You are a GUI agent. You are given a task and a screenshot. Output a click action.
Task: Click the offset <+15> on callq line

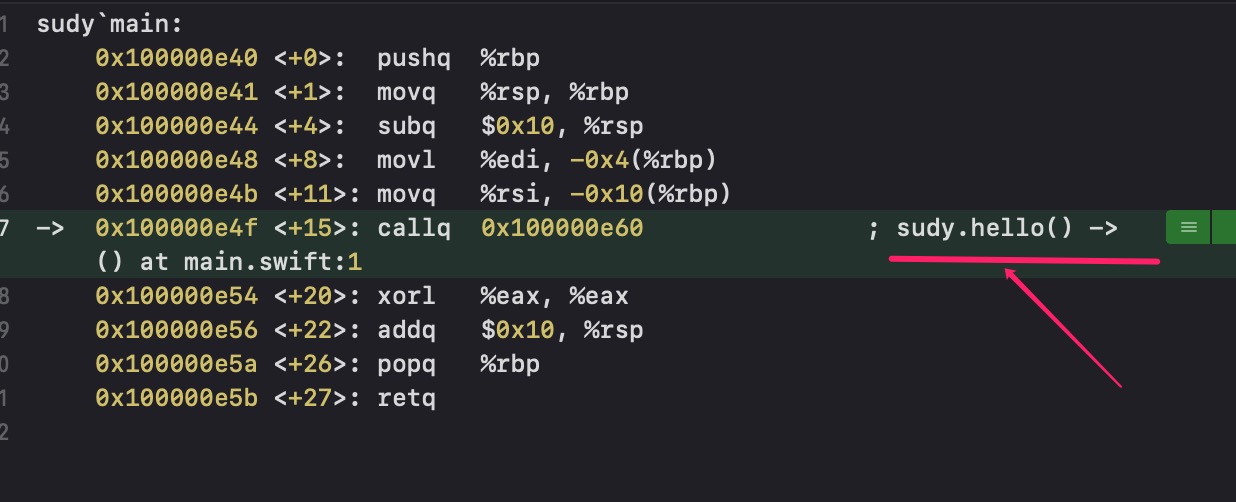pyautogui.click(x=310, y=228)
